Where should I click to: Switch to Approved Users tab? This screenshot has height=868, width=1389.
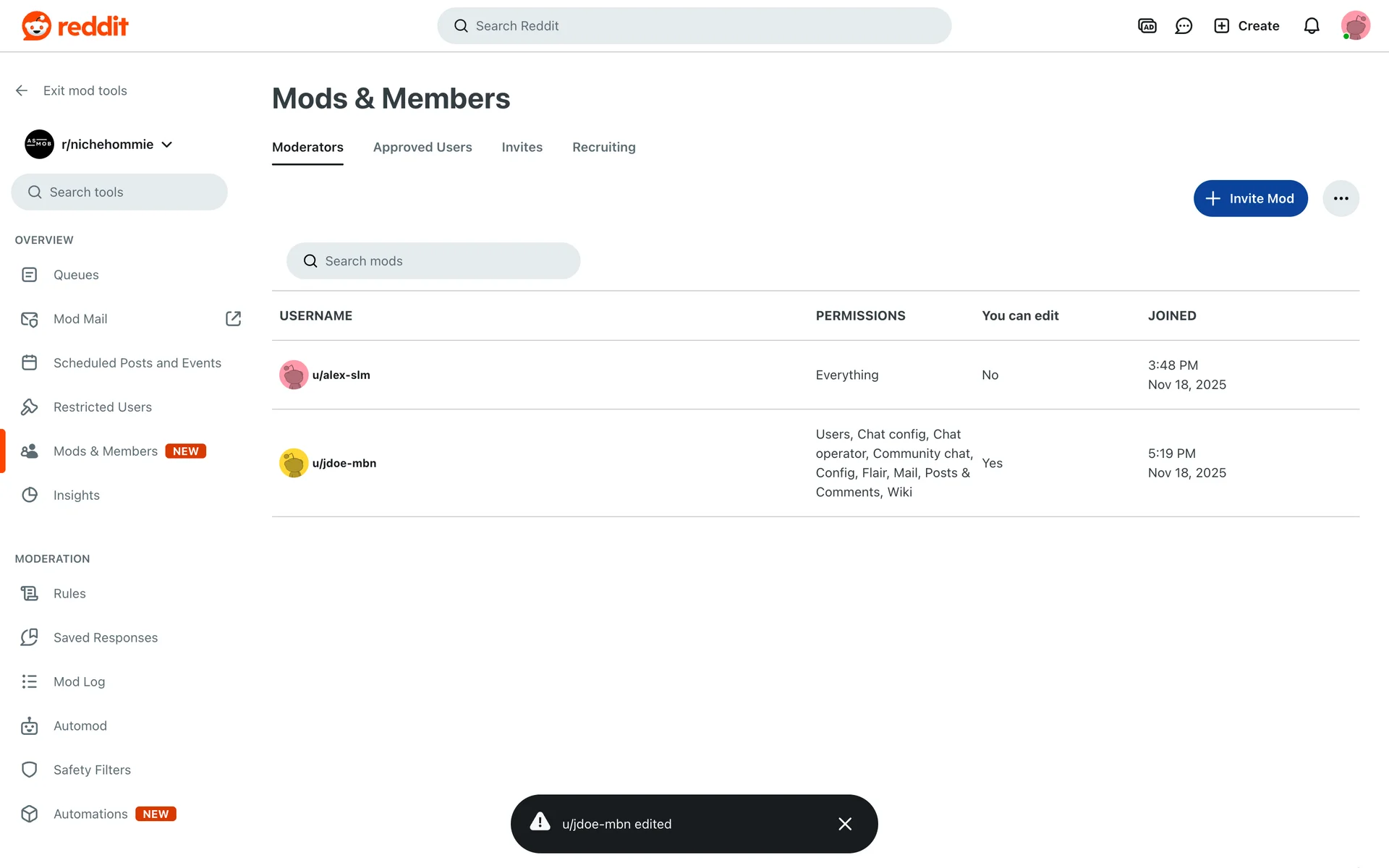pos(422,148)
